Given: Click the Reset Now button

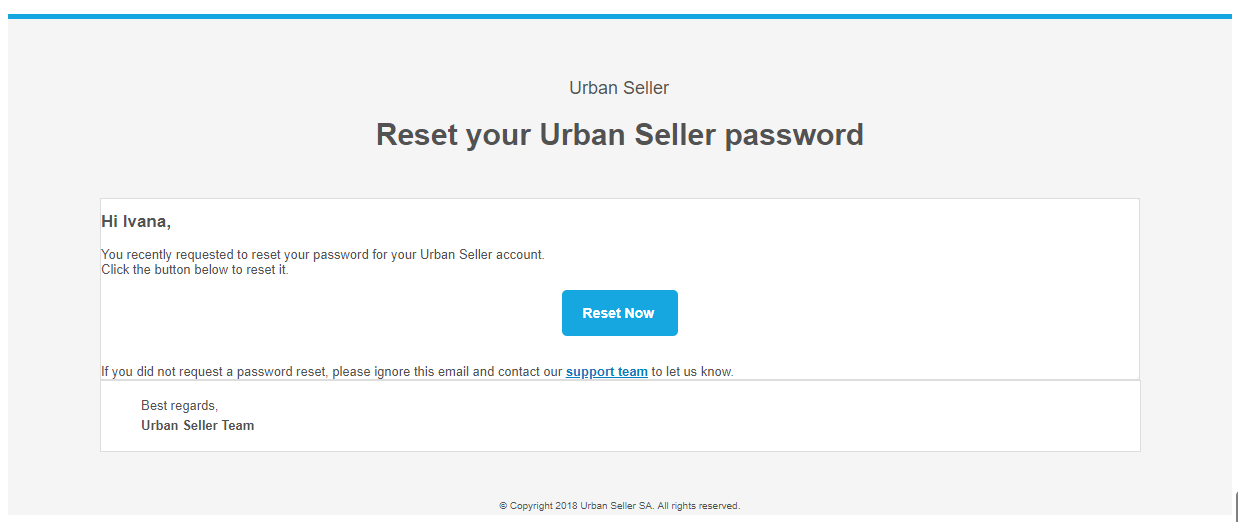Looking at the screenshot, I should 619,313.
